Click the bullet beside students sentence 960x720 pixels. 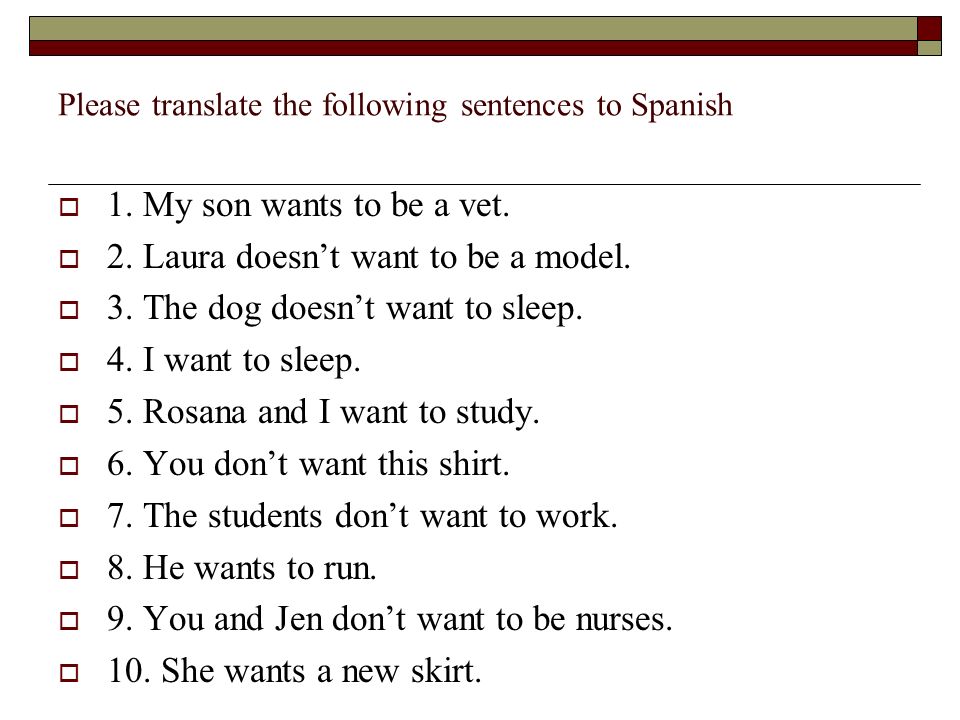click(x=69, y=518)
